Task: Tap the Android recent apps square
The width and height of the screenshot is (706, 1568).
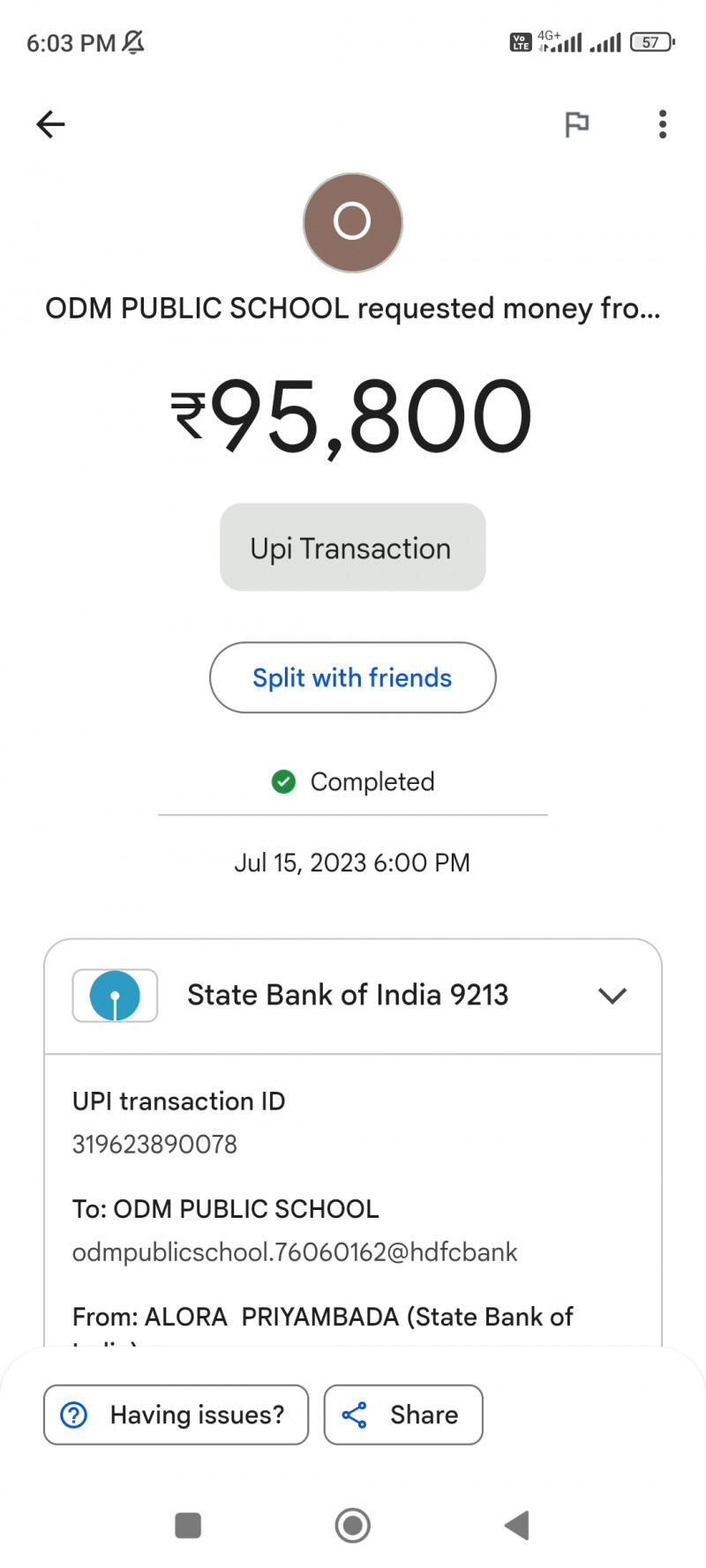Action: point(188,1525)
